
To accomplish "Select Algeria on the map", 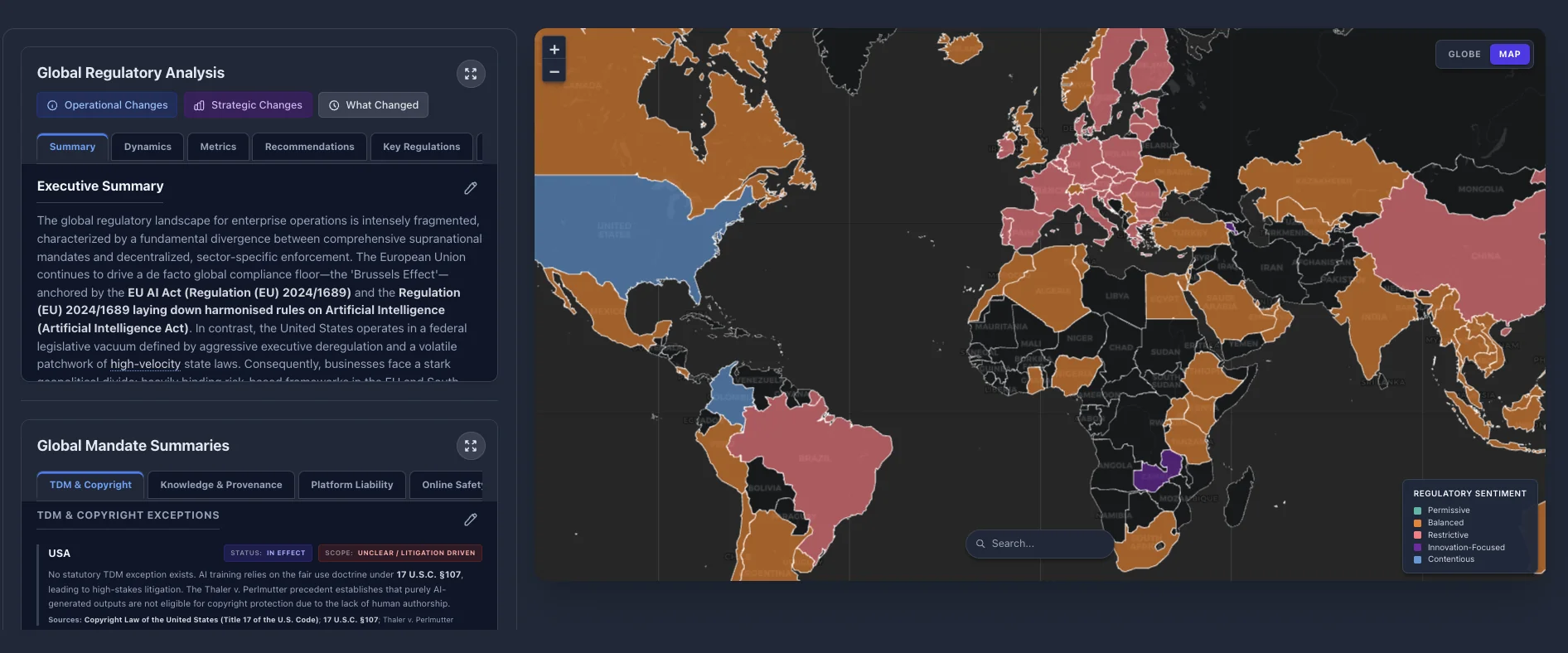I will click(x=1052, y=291).
